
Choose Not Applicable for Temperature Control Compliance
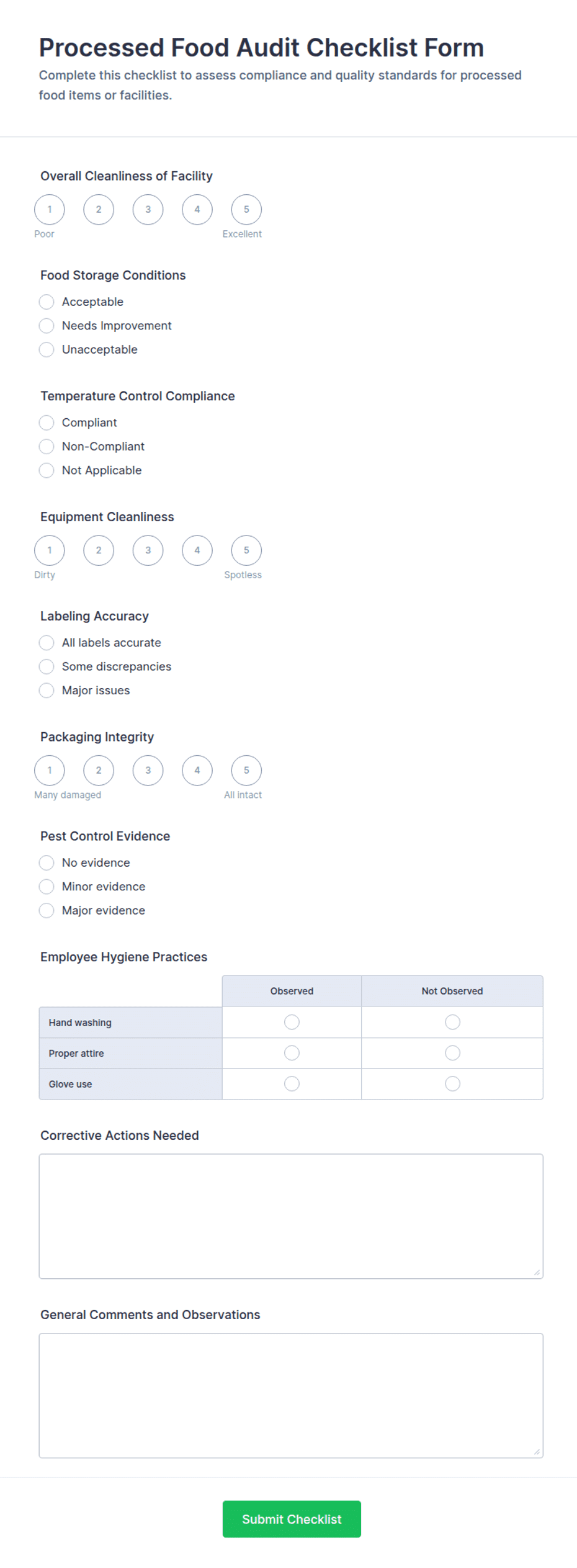point(47,470)
